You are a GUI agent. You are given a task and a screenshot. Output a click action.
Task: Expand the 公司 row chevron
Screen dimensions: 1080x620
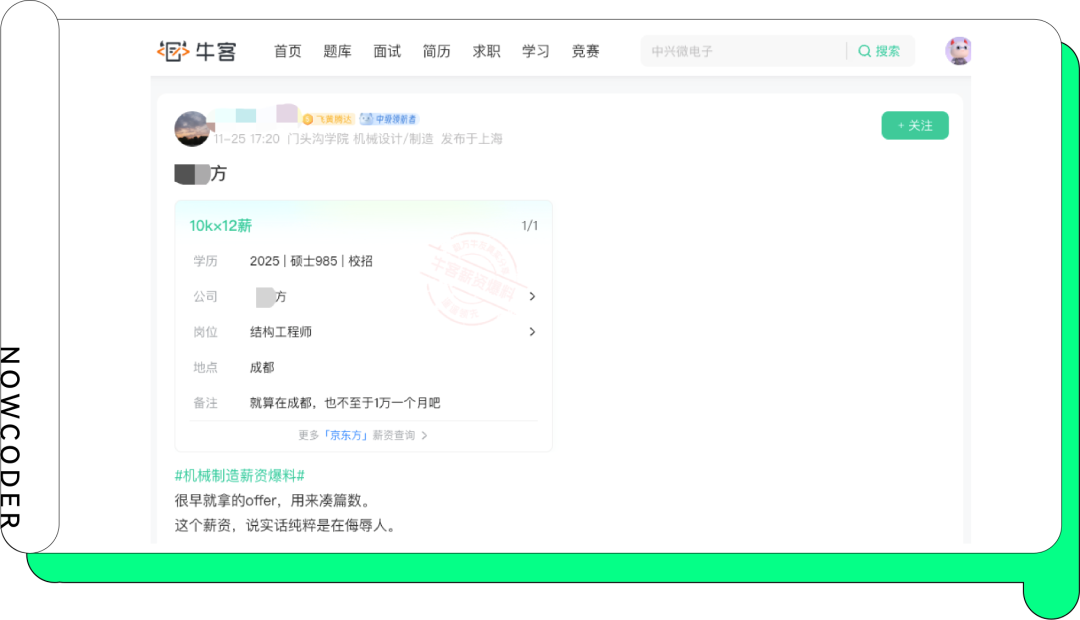tap(532, 297)
